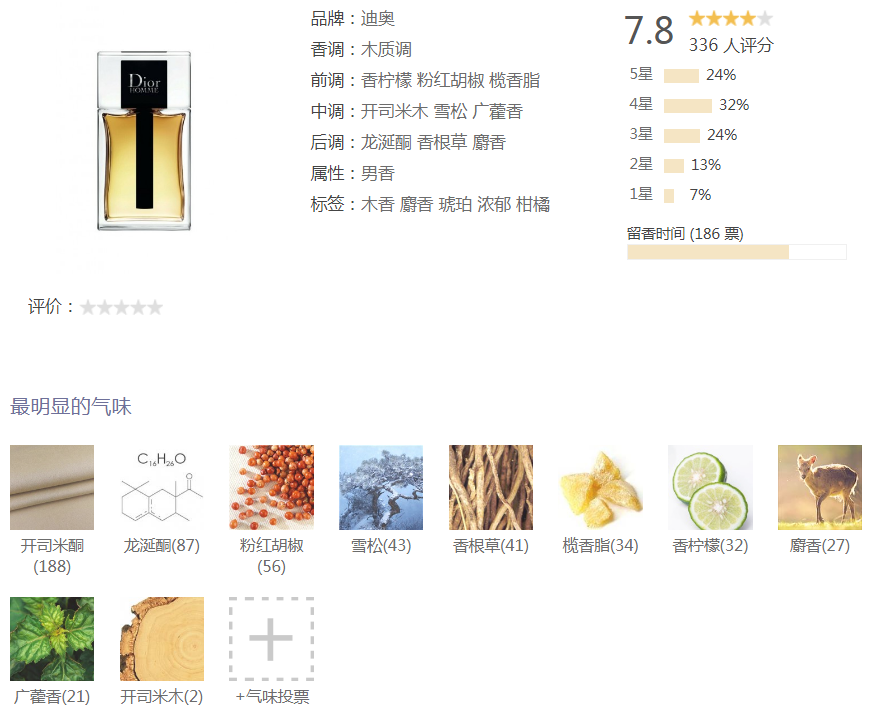Open the 开司米木 wood slice image
Screen dimensions: 876x711
[x=161, y=639]
